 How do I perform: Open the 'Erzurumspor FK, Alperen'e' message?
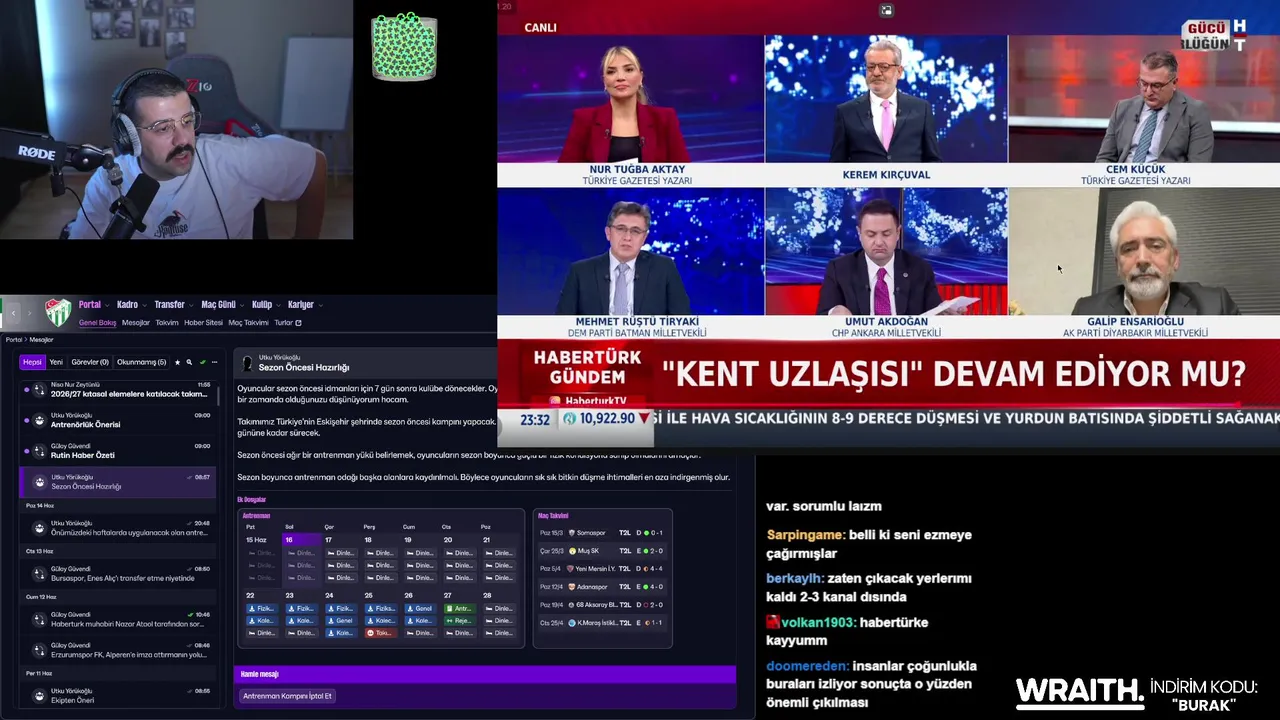tap(118, 650)
